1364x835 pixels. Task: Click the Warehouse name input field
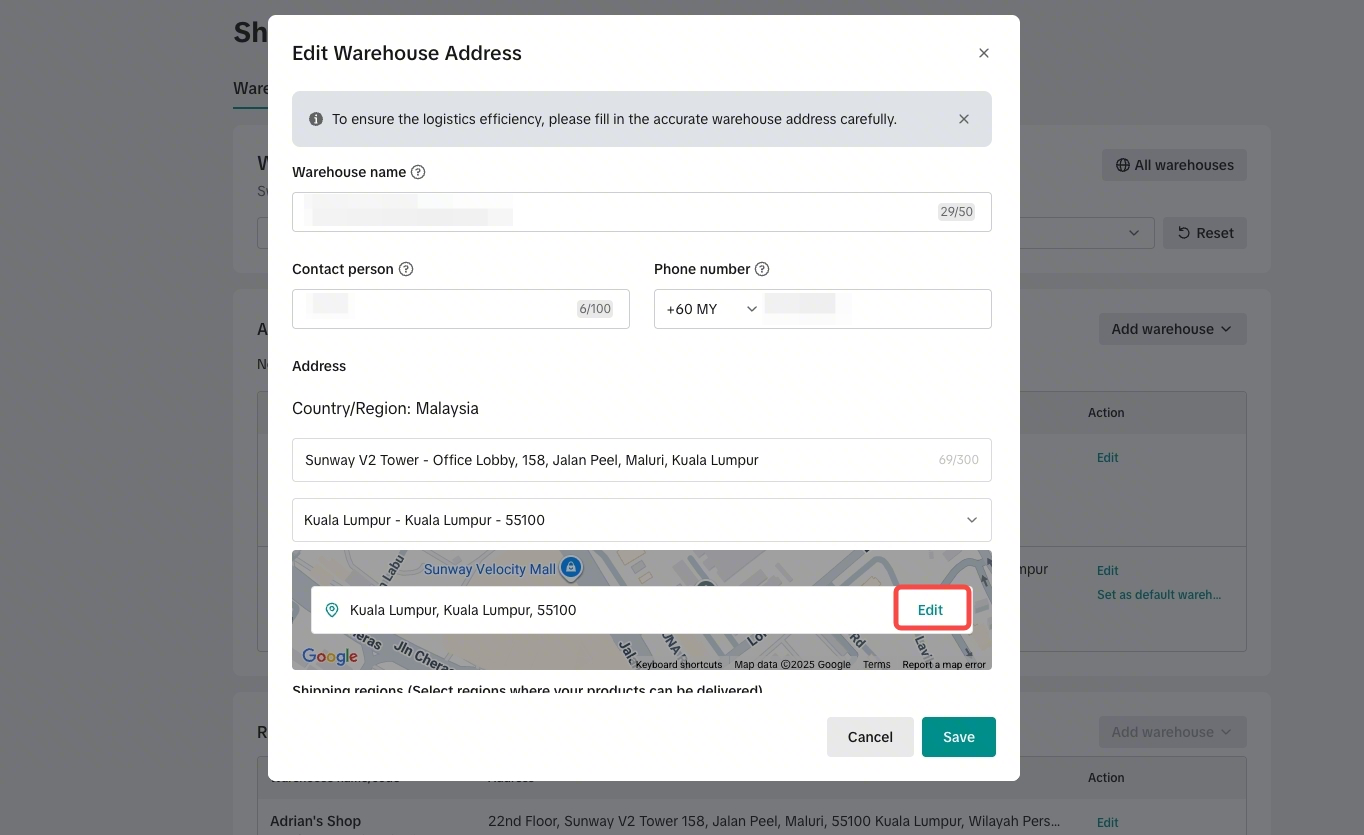[642, 212]
